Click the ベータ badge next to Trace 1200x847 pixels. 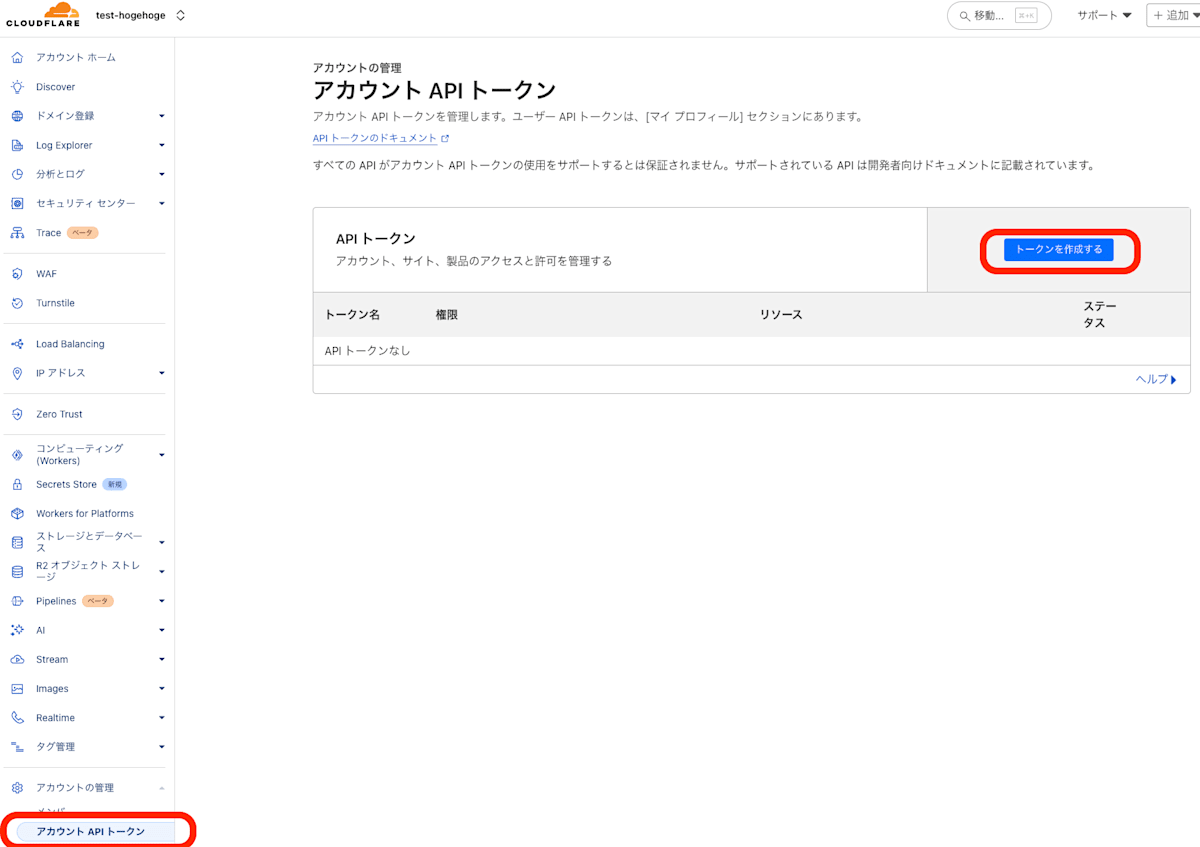click(x=82, y=233)
